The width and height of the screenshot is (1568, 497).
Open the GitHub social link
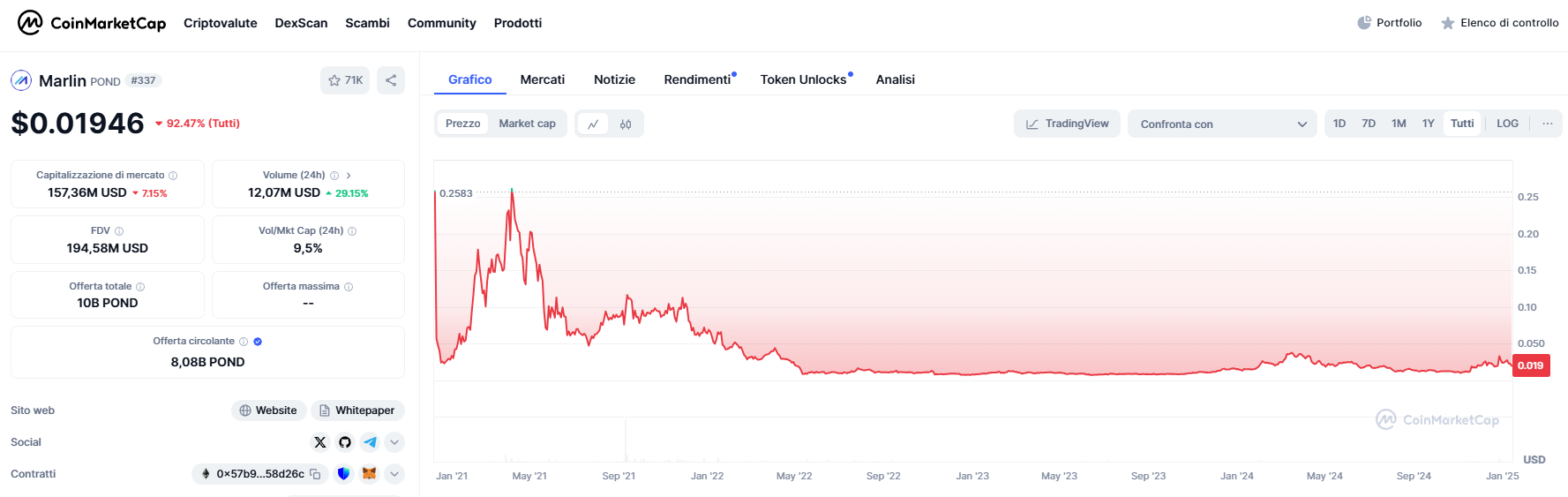pyautogui.click(x=345, y=442)
